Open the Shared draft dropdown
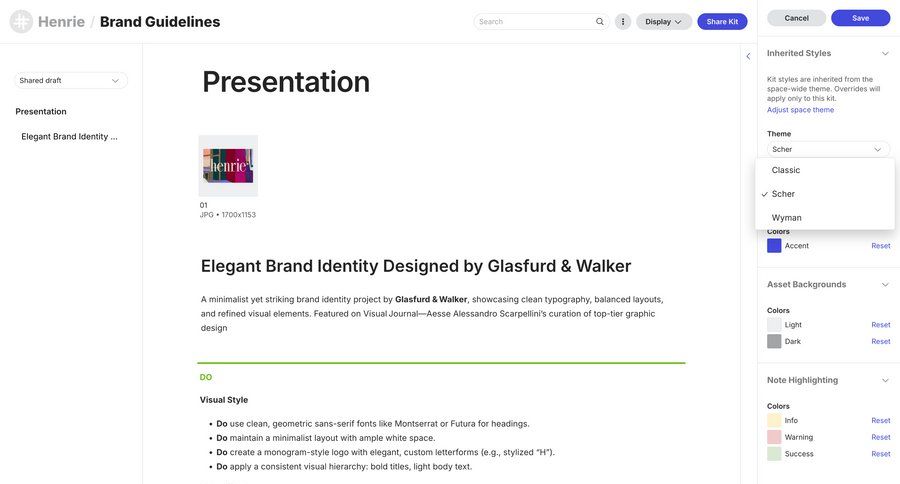 (x=70, y=80)
